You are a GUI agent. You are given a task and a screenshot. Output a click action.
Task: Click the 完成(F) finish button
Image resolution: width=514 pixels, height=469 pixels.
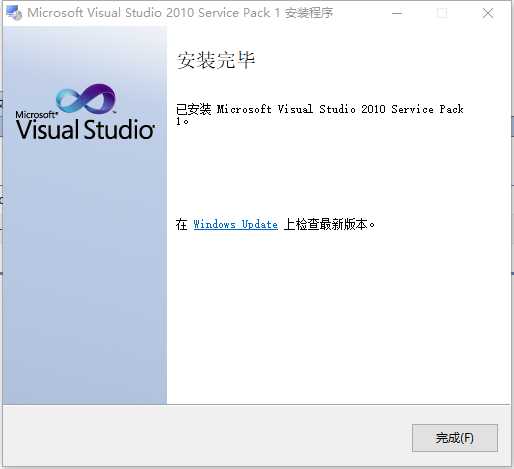(455, 438)
